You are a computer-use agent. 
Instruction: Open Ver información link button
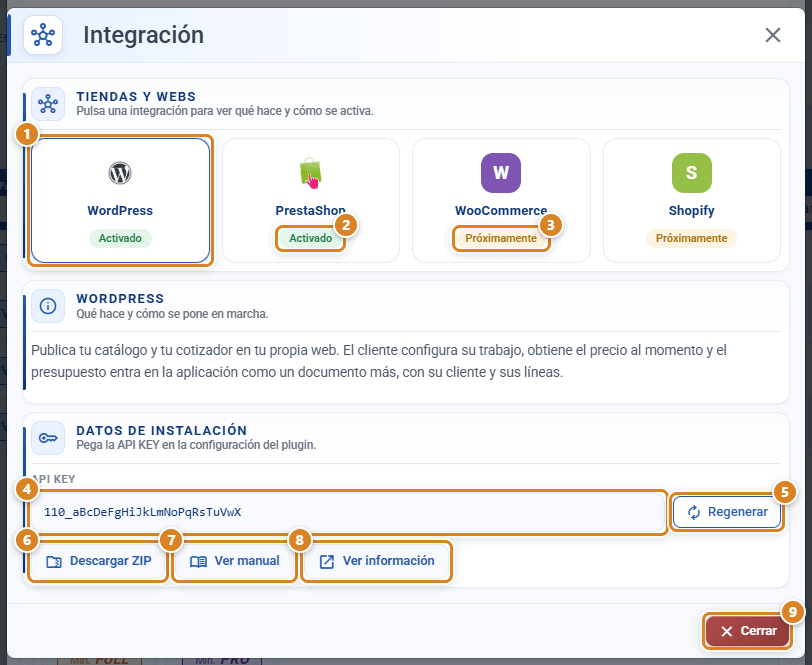(x=376, y=561)
